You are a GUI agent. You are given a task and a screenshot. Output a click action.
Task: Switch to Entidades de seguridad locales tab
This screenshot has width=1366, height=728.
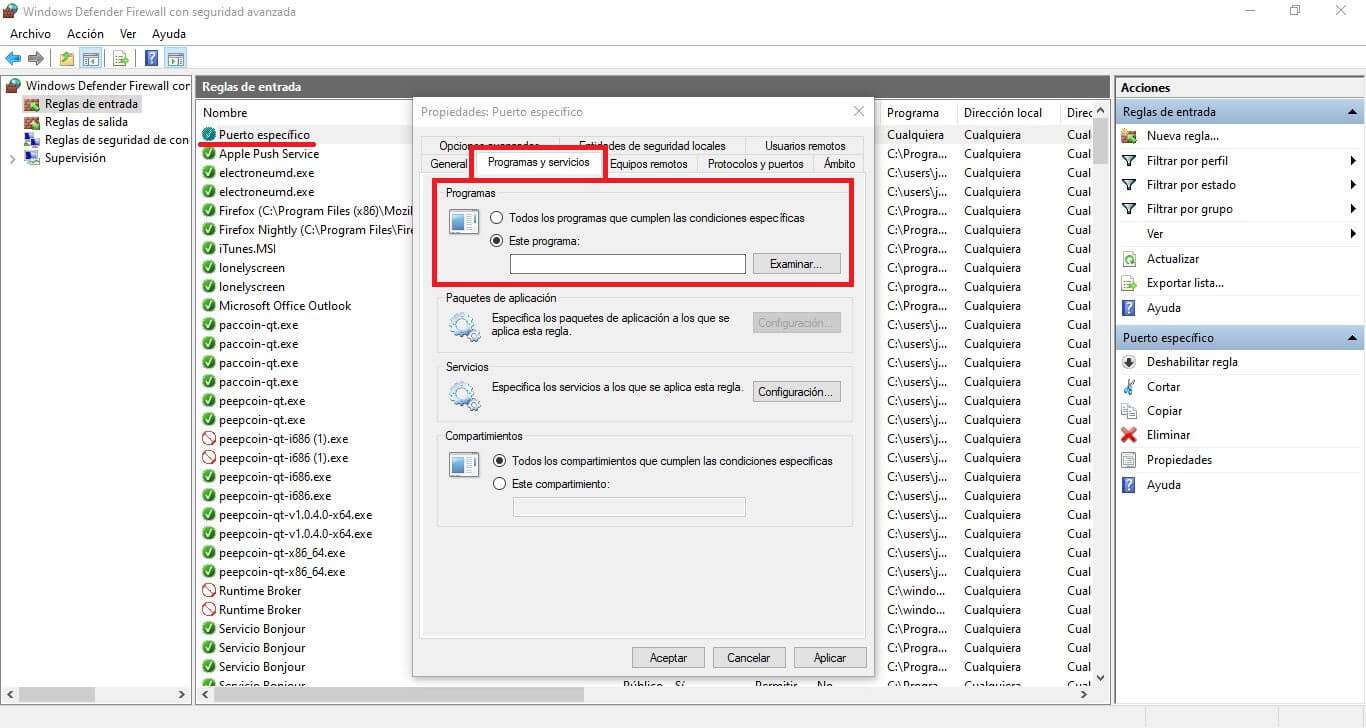[652, 145]
